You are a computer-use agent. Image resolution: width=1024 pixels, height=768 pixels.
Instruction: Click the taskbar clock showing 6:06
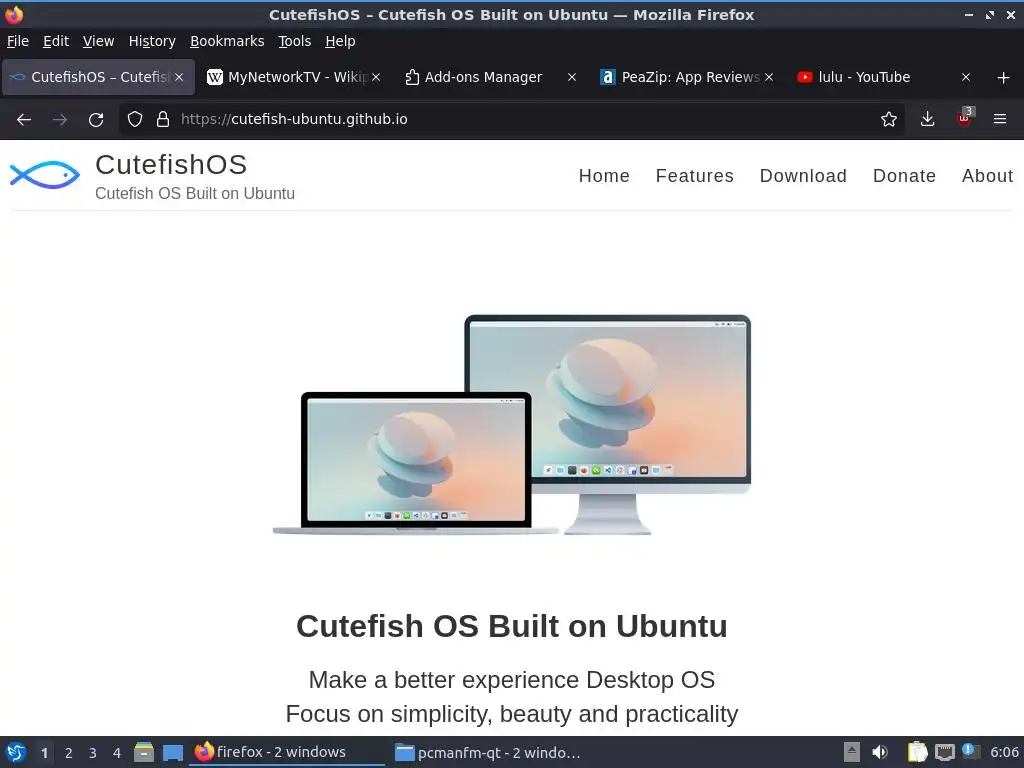pyautogui.click(x=1004, y=752)
